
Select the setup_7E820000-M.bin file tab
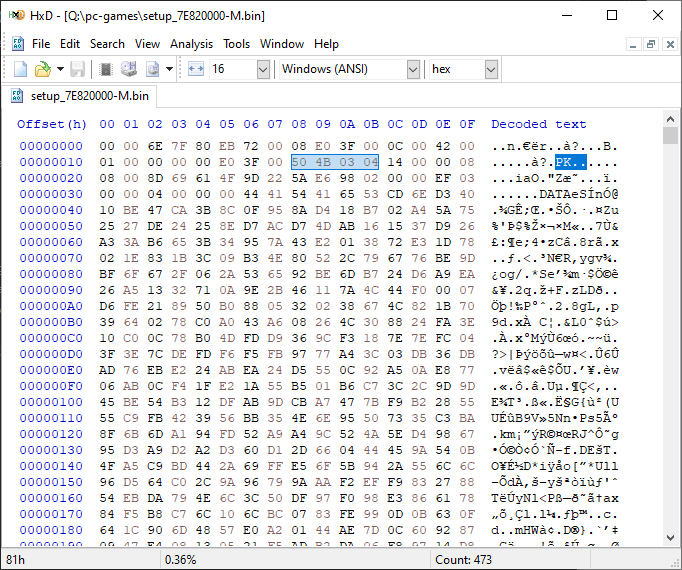tap(80, 96)
